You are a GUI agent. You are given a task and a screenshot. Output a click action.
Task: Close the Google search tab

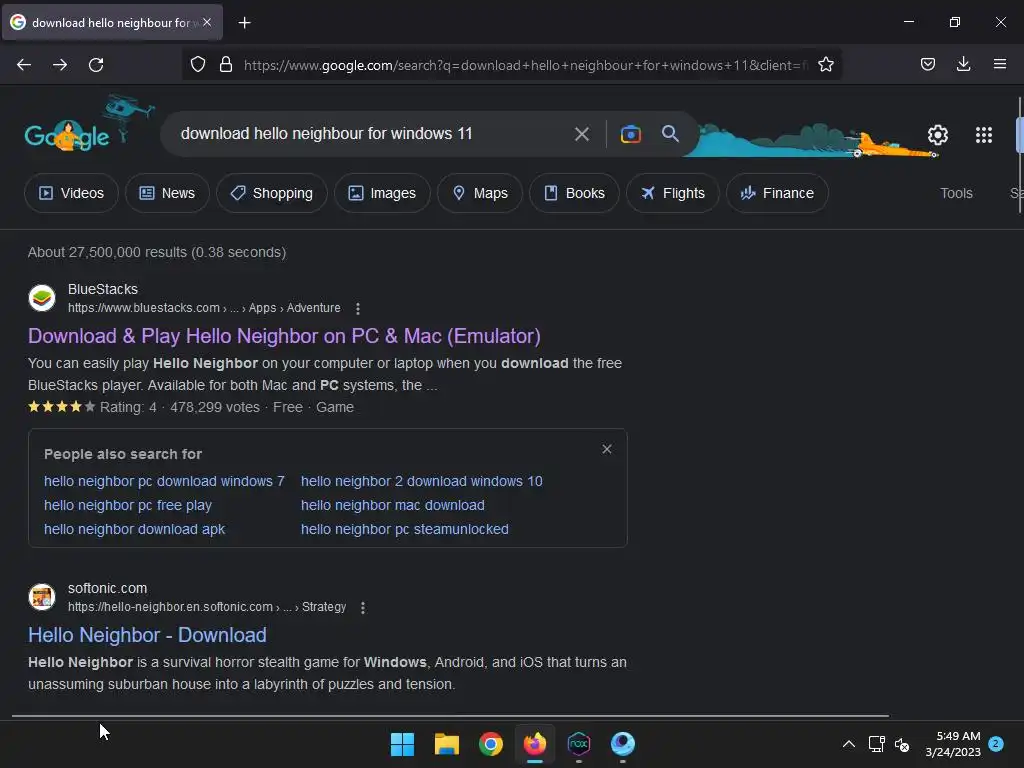(207, 22)
